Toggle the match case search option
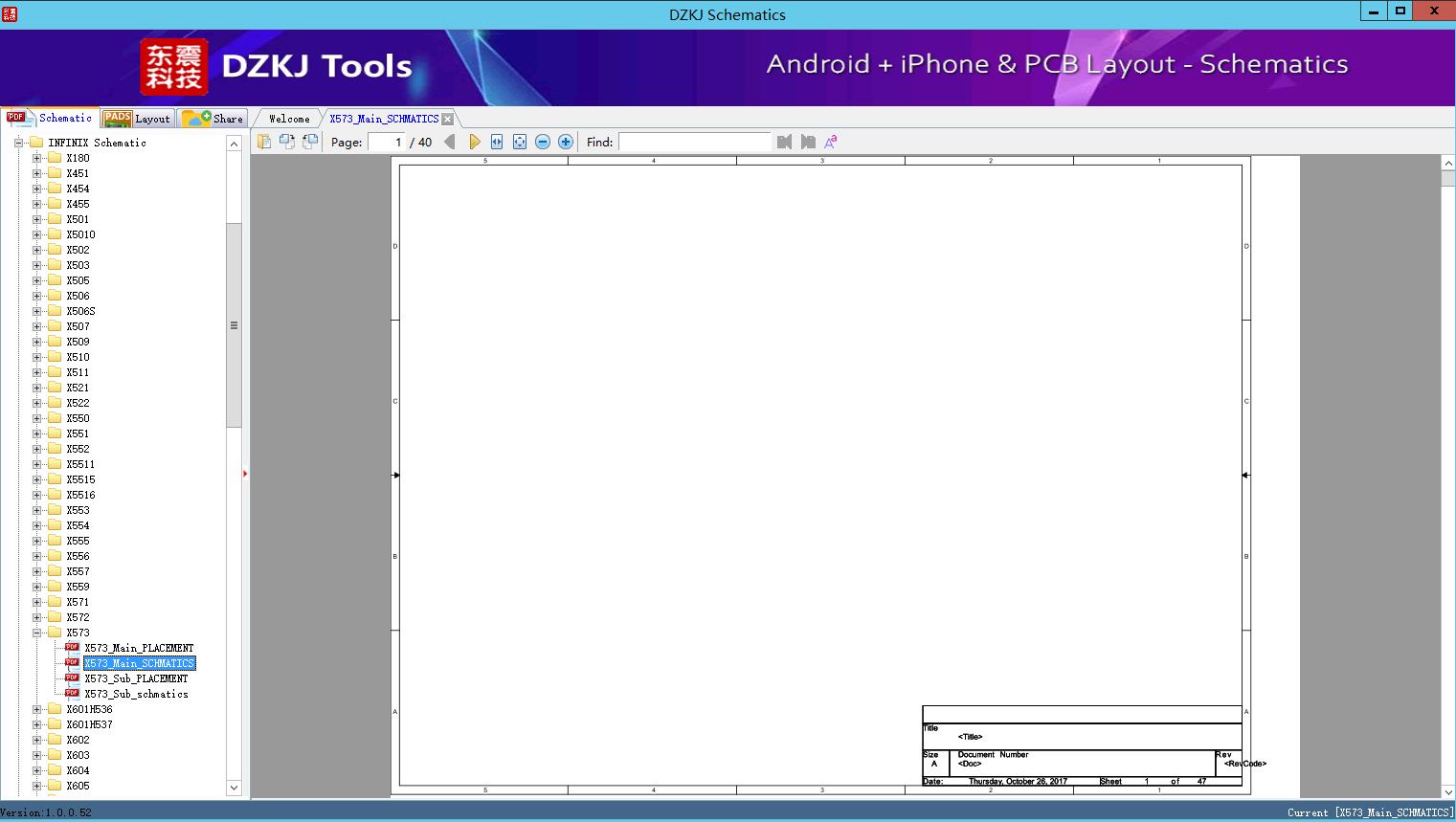1456x822 pixels. coord(831,142)
